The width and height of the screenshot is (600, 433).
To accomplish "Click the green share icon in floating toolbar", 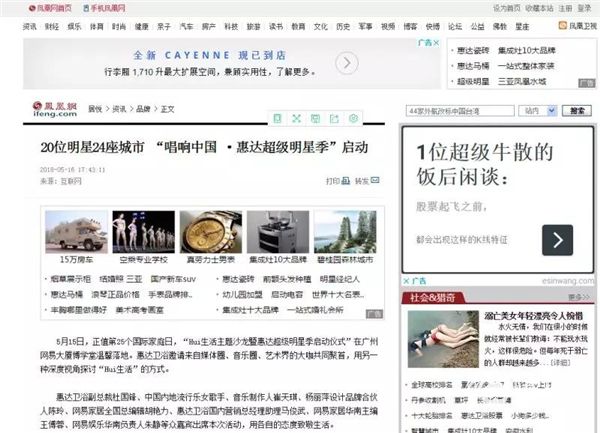I will pyautogui.click(x=334, y=119).
